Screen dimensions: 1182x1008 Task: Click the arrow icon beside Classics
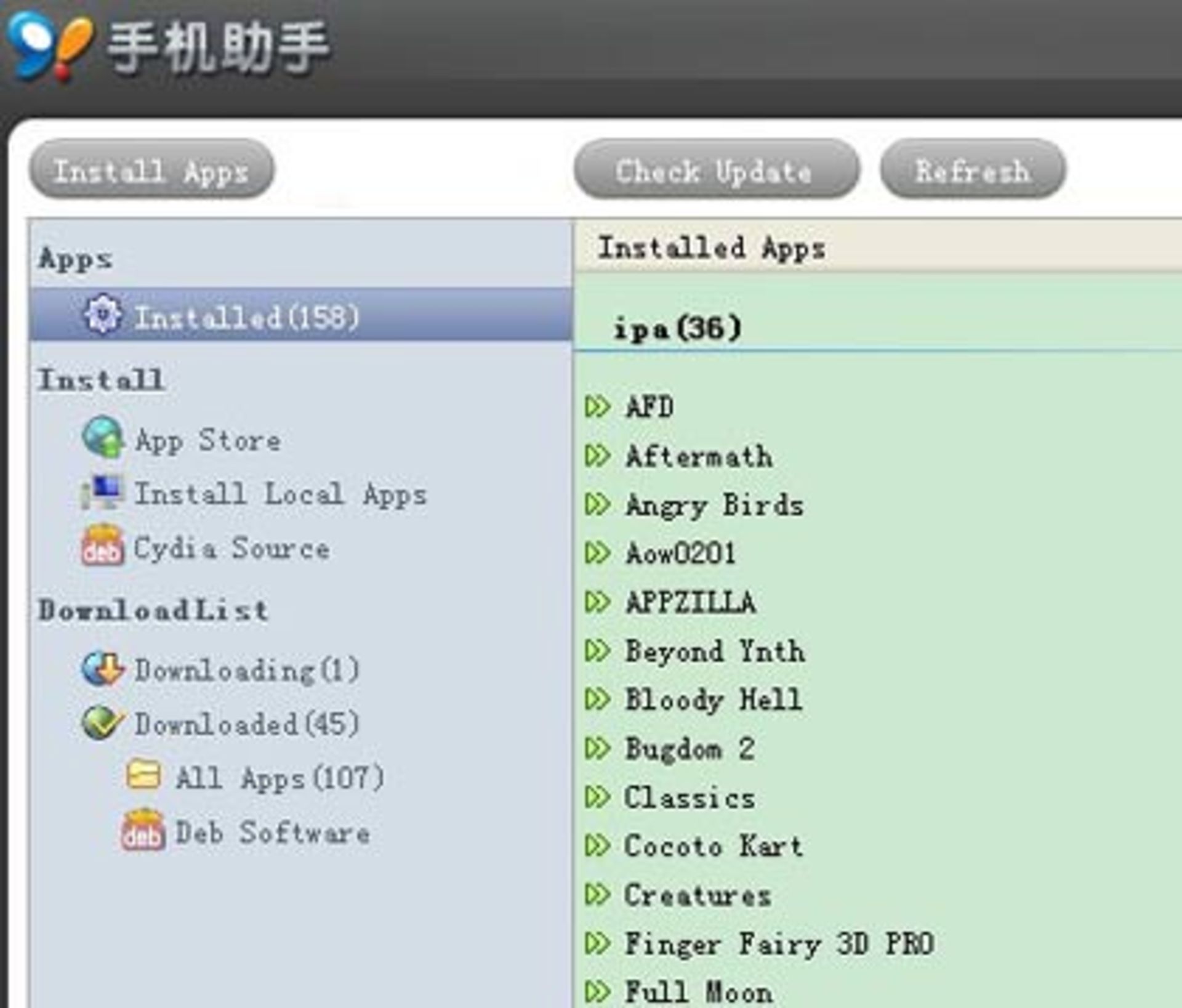[598, 797]
